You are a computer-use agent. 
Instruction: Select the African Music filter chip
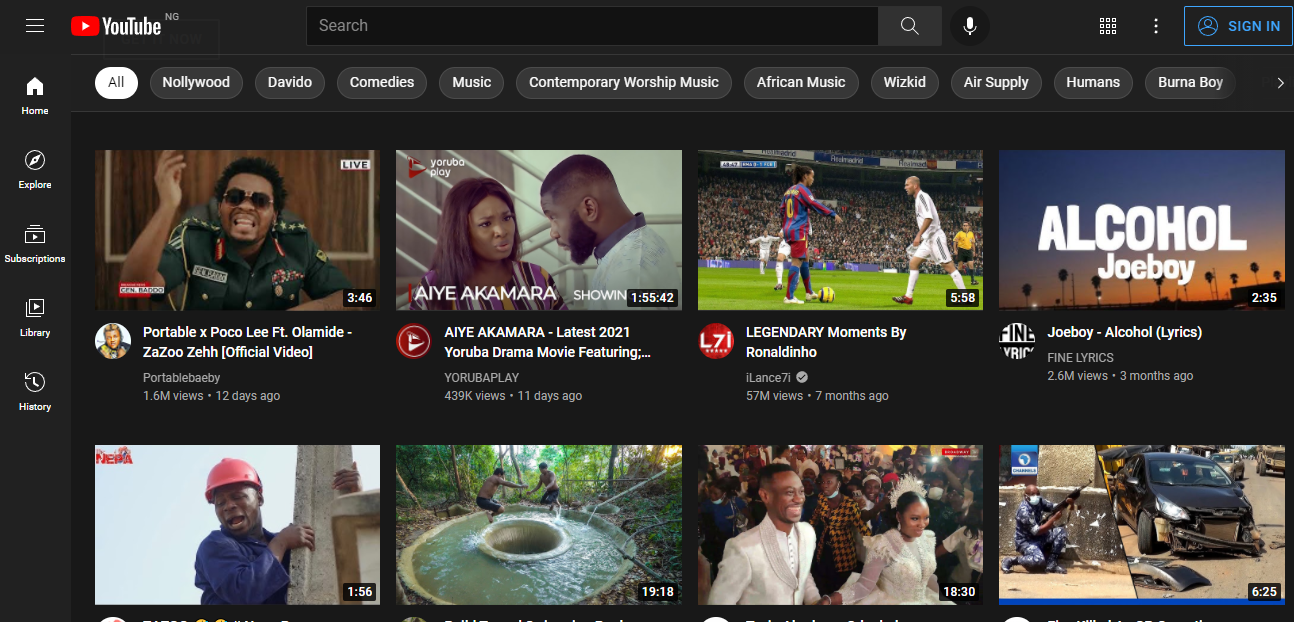(801, 82)
